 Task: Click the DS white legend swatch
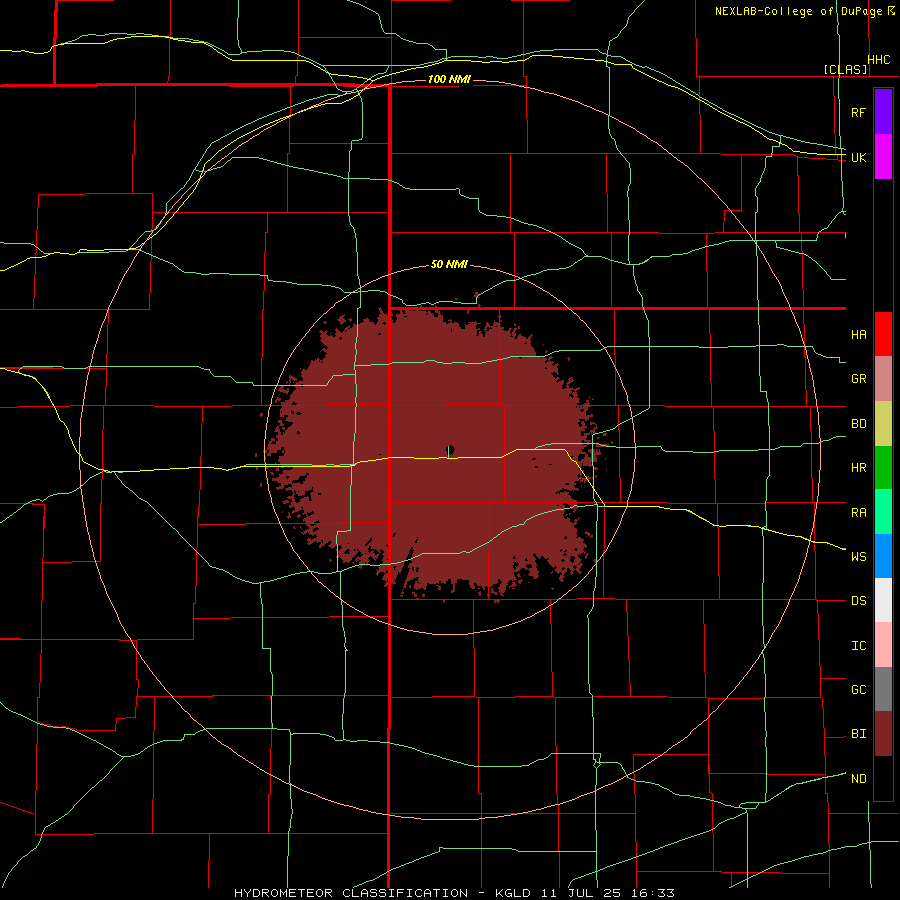tap(883, 600)
